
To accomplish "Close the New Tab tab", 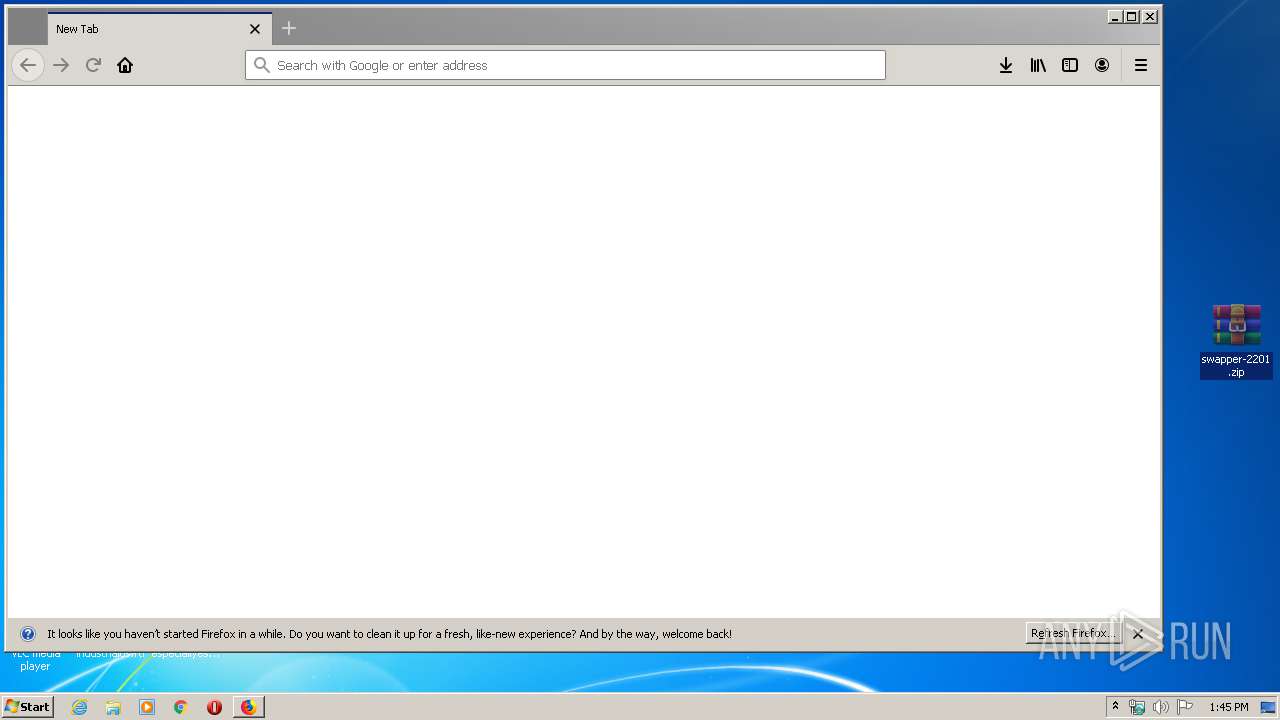I will coord(255,29).
